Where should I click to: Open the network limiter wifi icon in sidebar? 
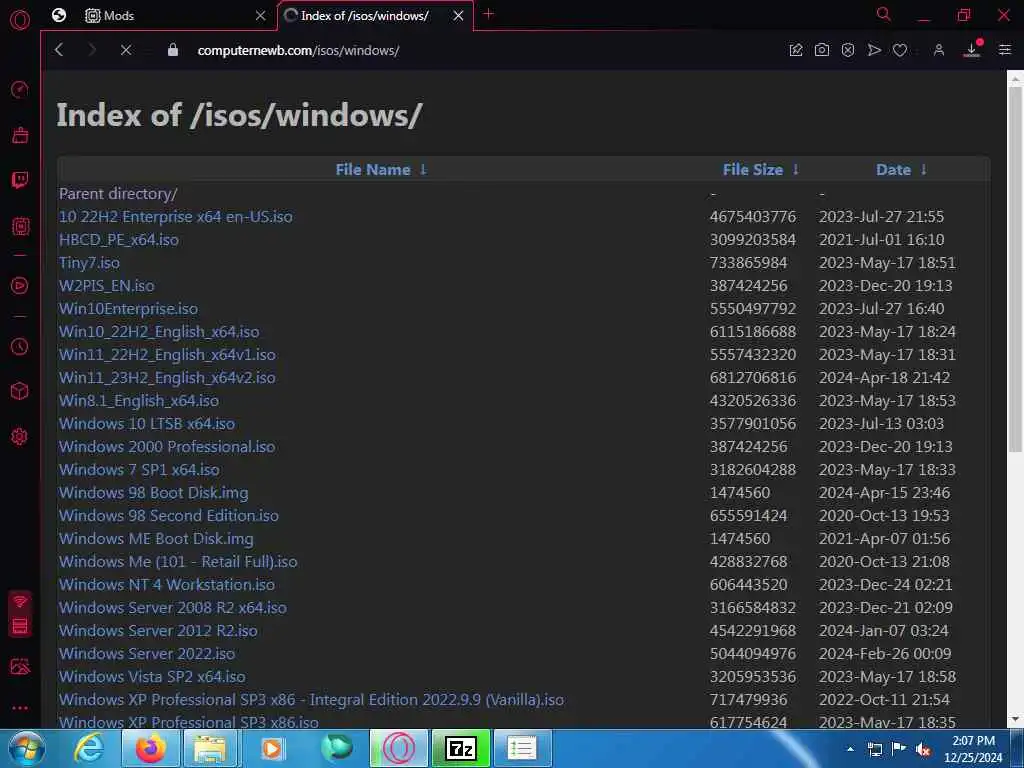pyautogui.click(x=20, y=602)
